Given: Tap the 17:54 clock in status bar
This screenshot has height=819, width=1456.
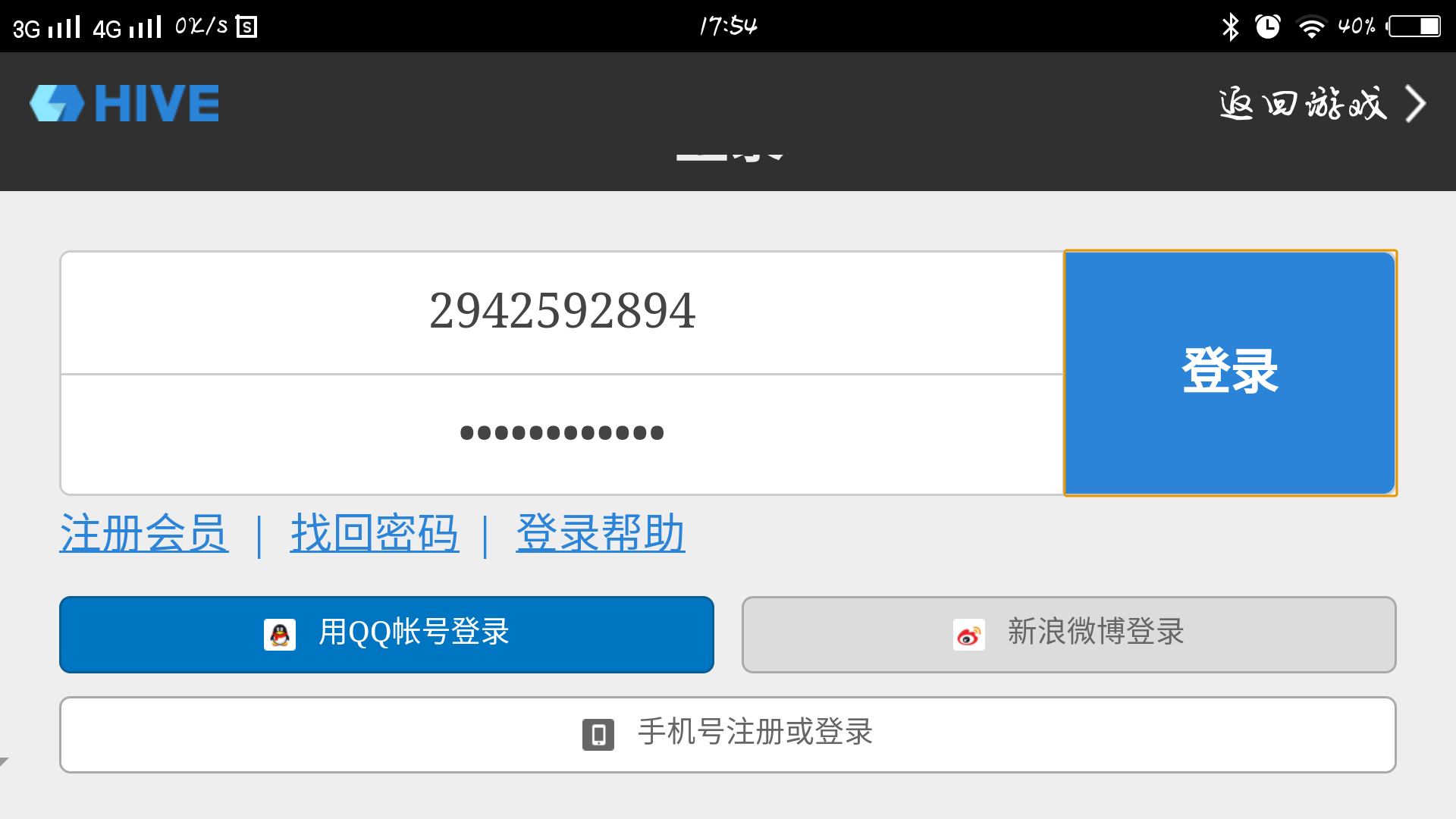Looking at the screenshot, I should click(x=728, y=27).
